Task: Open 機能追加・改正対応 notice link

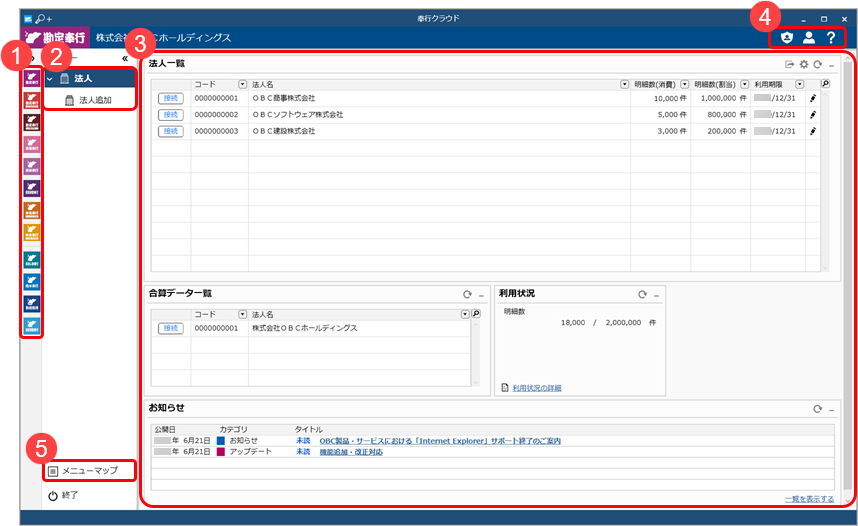Action: [x=351, y=452]
